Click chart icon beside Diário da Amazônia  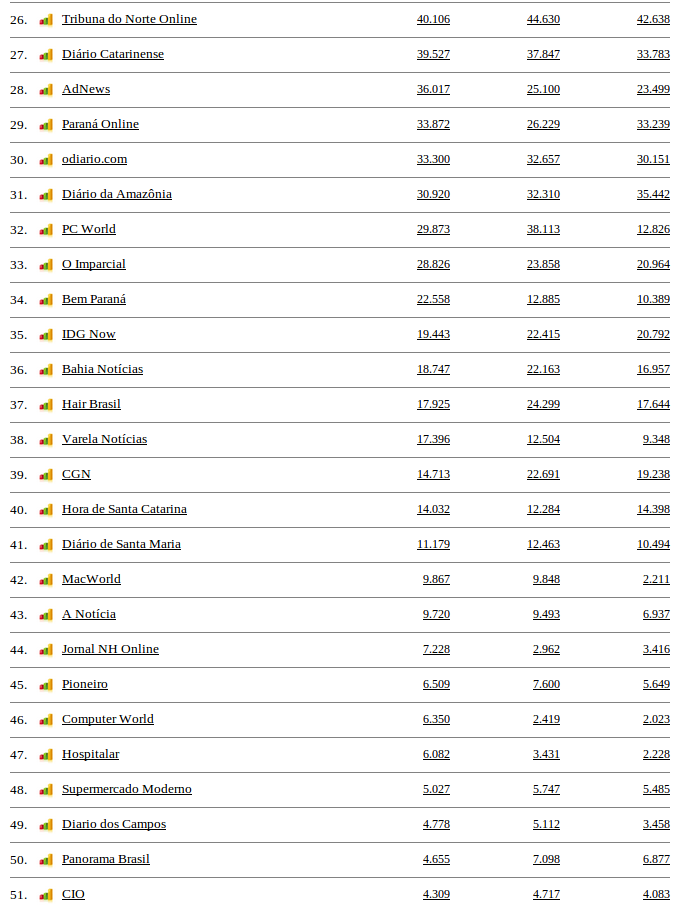pos(46,195)
